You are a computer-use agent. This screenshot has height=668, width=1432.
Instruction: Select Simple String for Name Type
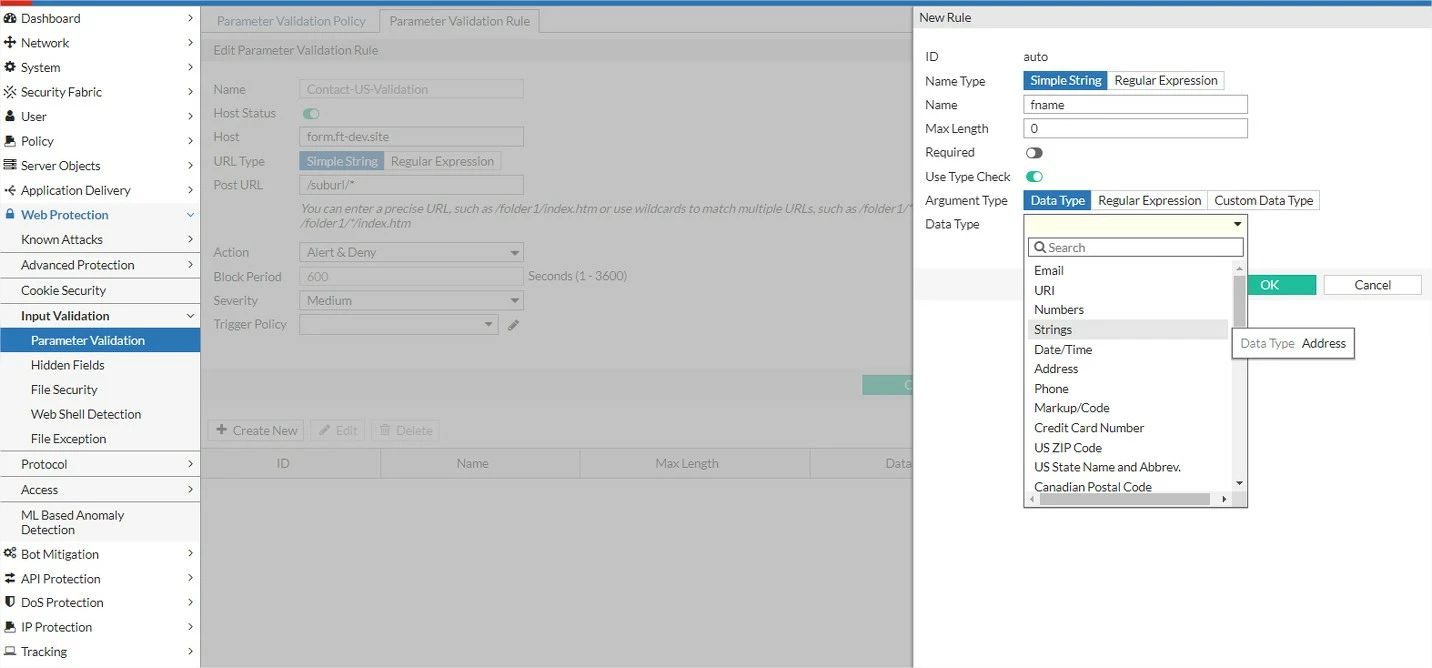[1065, 81]
